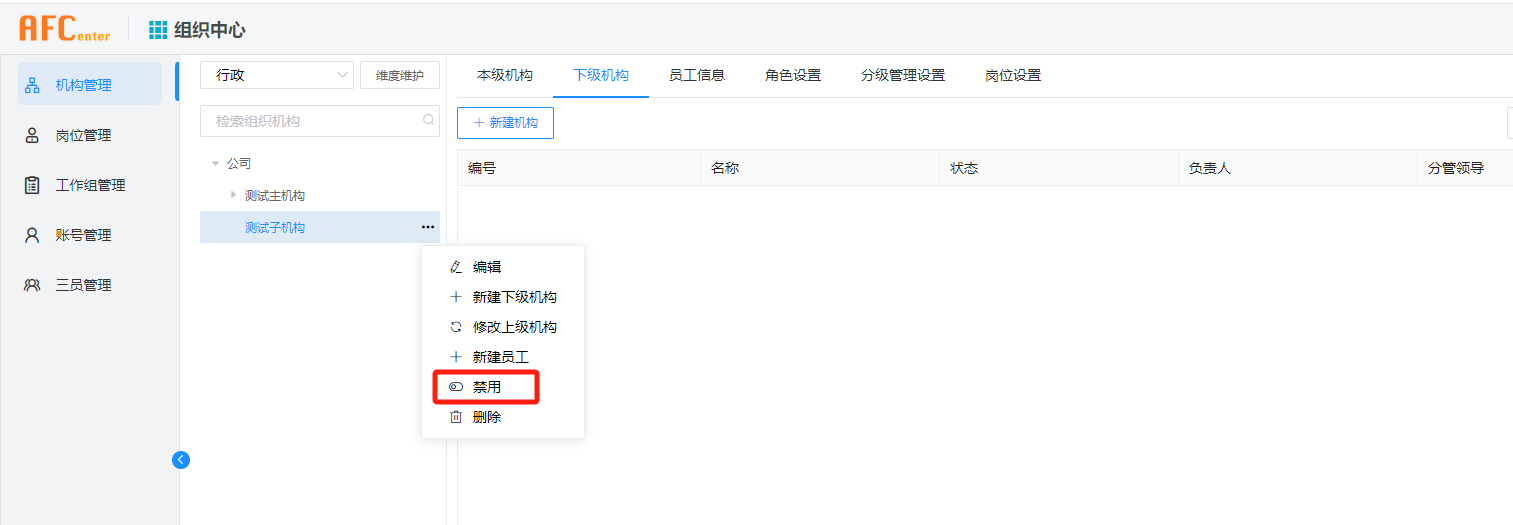The height and width of the screenshot is (525, 1513).
Task: Expand the 测试主机构 tree node
Action: [x=234, y=195]
